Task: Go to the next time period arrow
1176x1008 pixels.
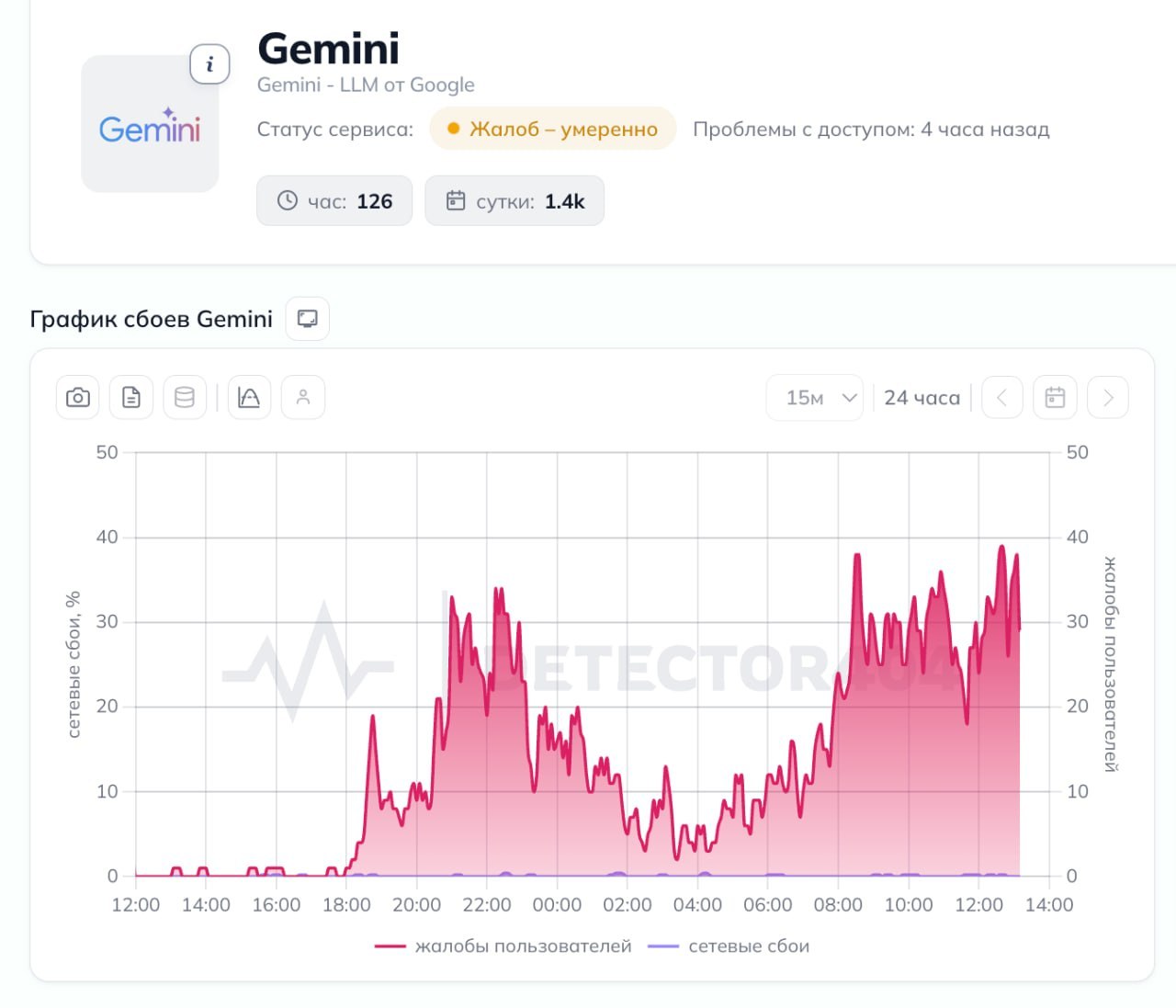Action: [x=1108, y=397]
